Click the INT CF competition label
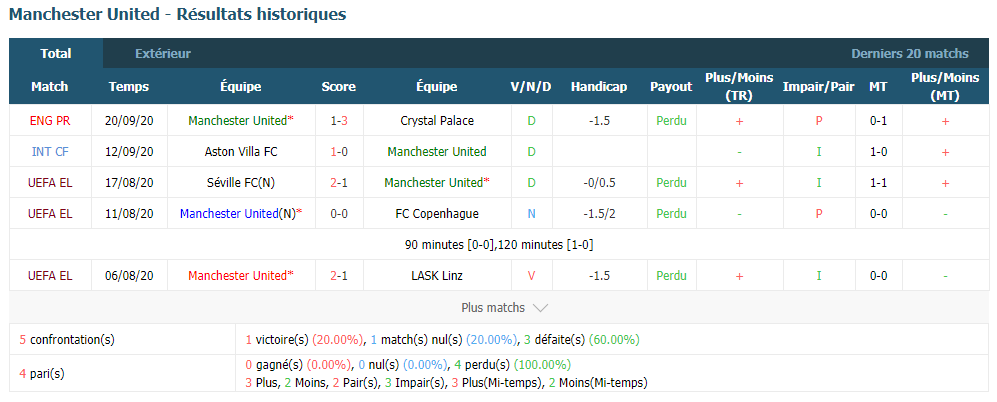 click(50, 151)
